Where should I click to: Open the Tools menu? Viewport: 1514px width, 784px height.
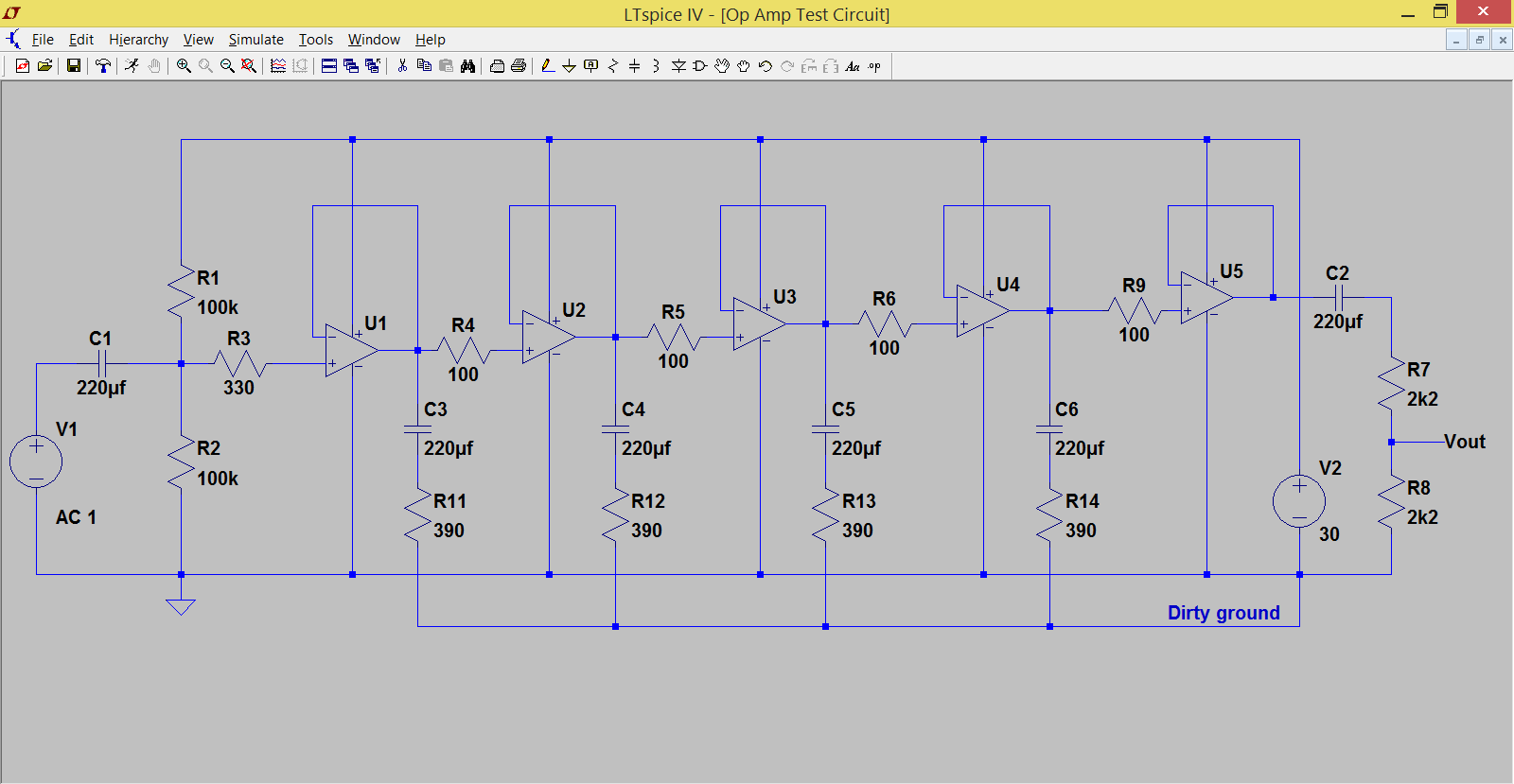316,40
